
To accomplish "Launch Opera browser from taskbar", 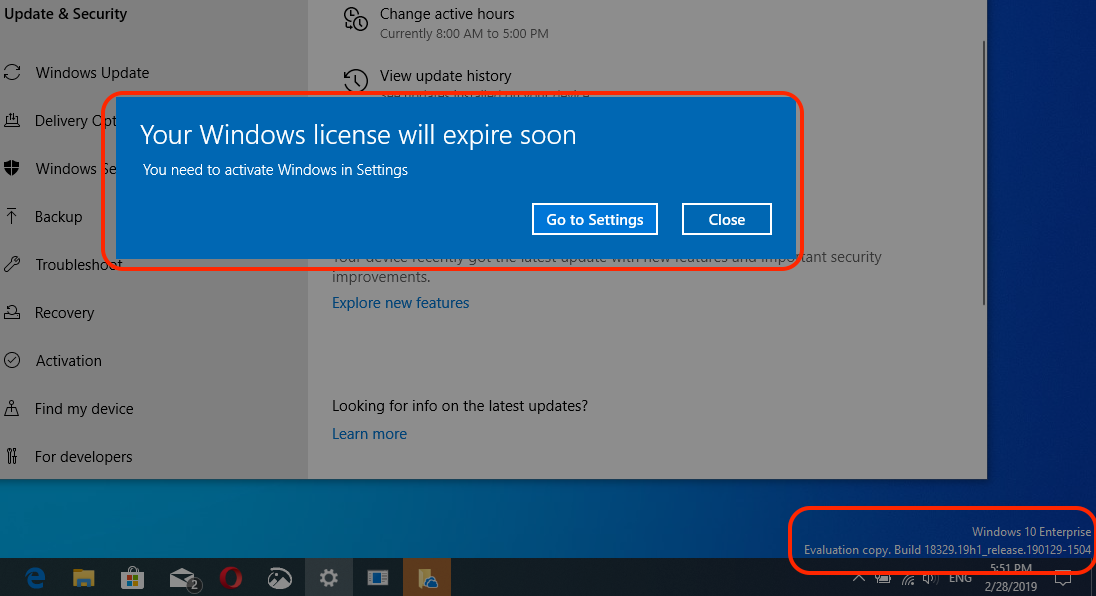I will (231, 578).
